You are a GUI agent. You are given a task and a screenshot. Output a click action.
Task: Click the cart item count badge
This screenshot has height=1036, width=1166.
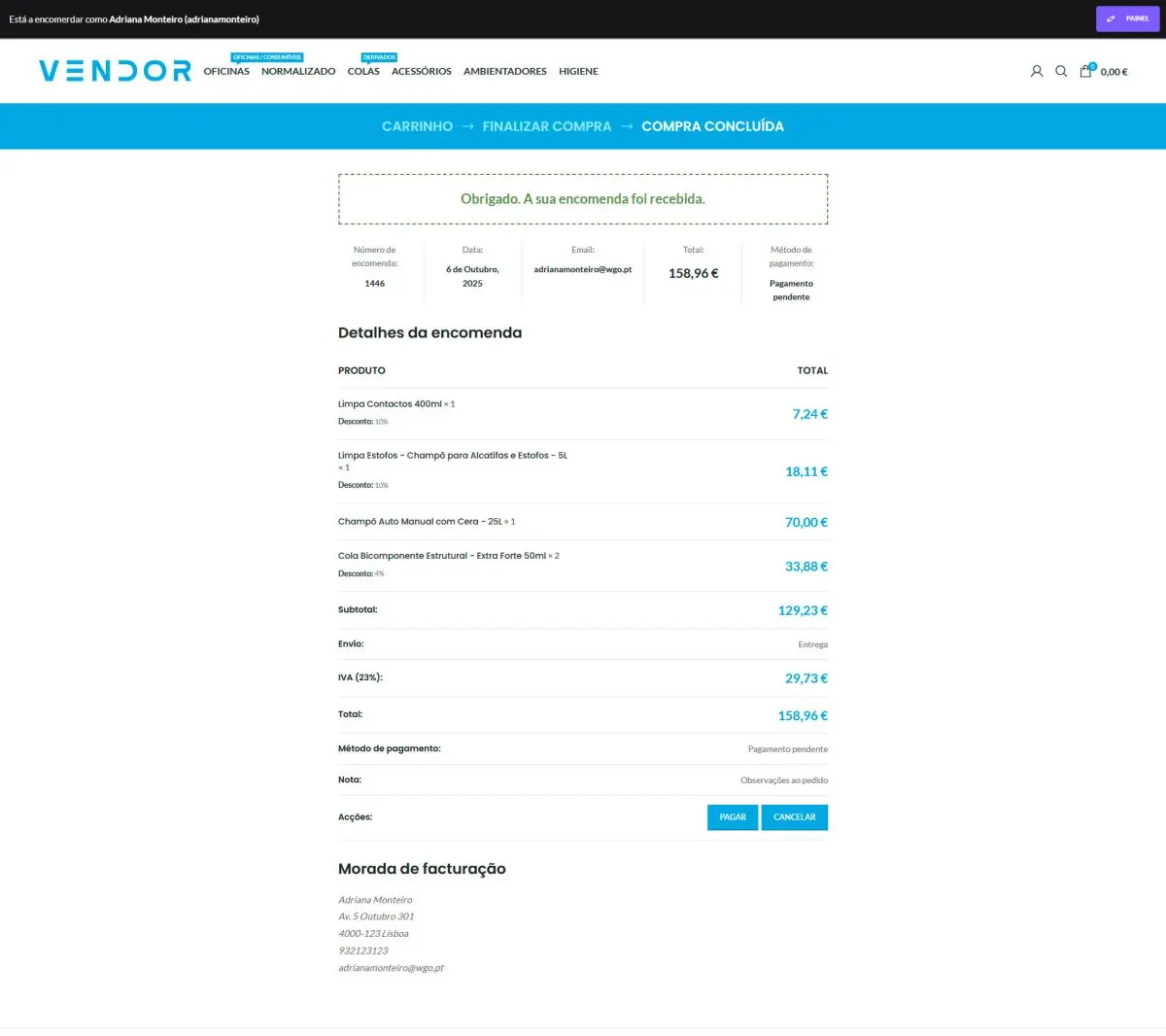[x=1091, y=63]
